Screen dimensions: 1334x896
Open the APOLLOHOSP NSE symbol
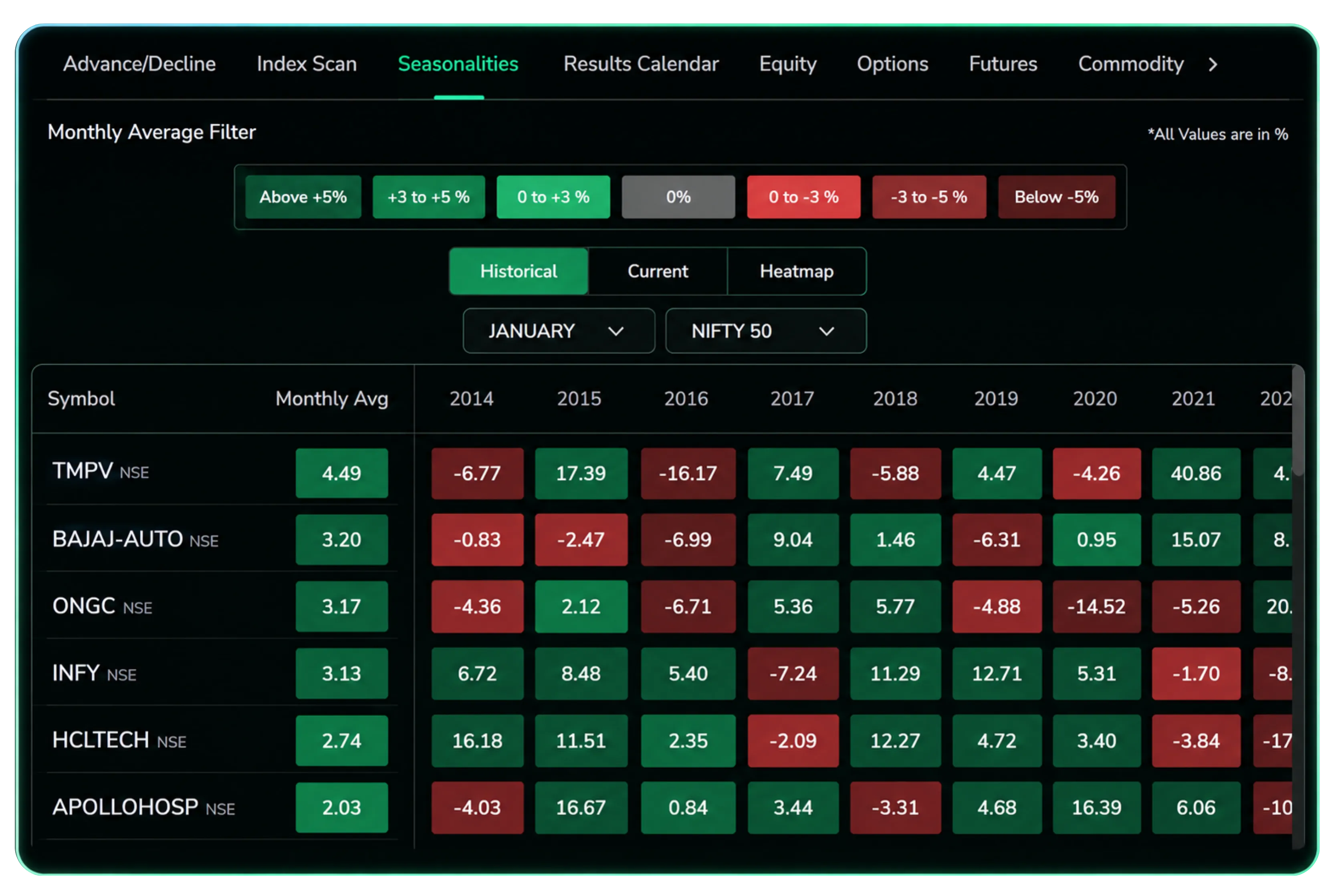pos(143,807)
